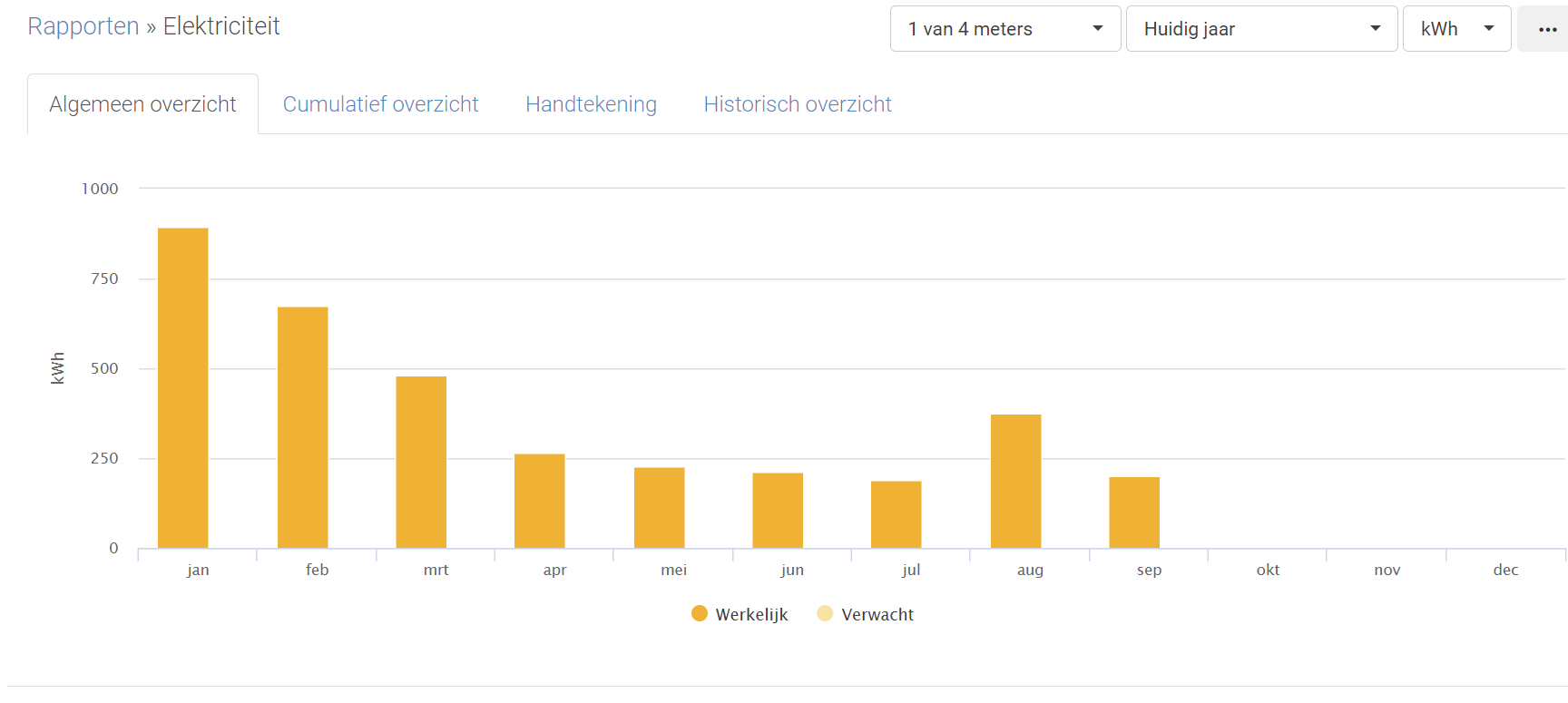Select the July (jul) bar
Screen dimensions: 1568x703
[896, 514]
